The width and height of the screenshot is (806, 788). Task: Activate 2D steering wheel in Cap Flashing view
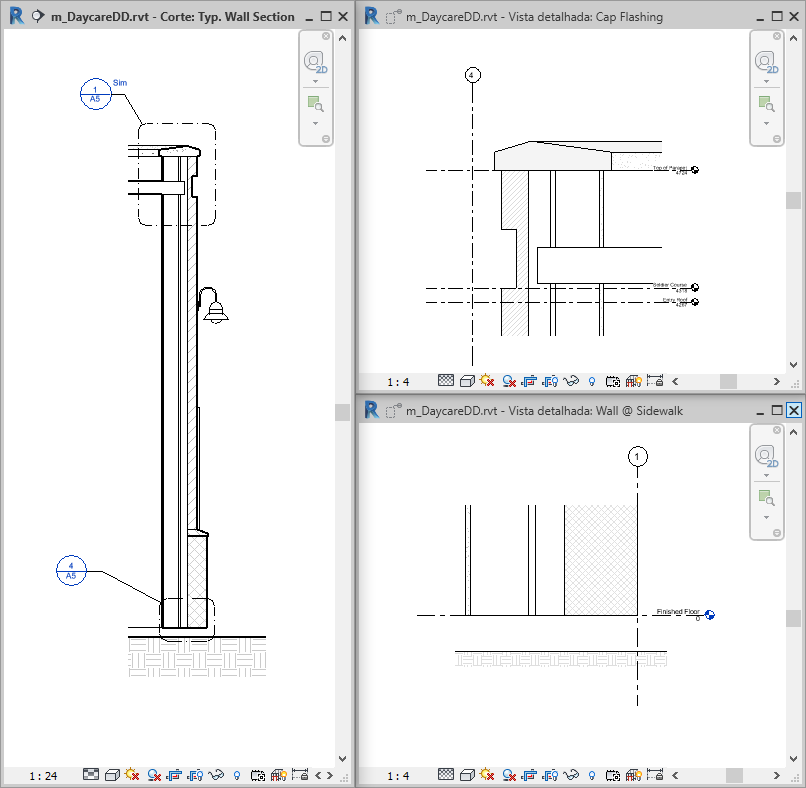[766, 62]
